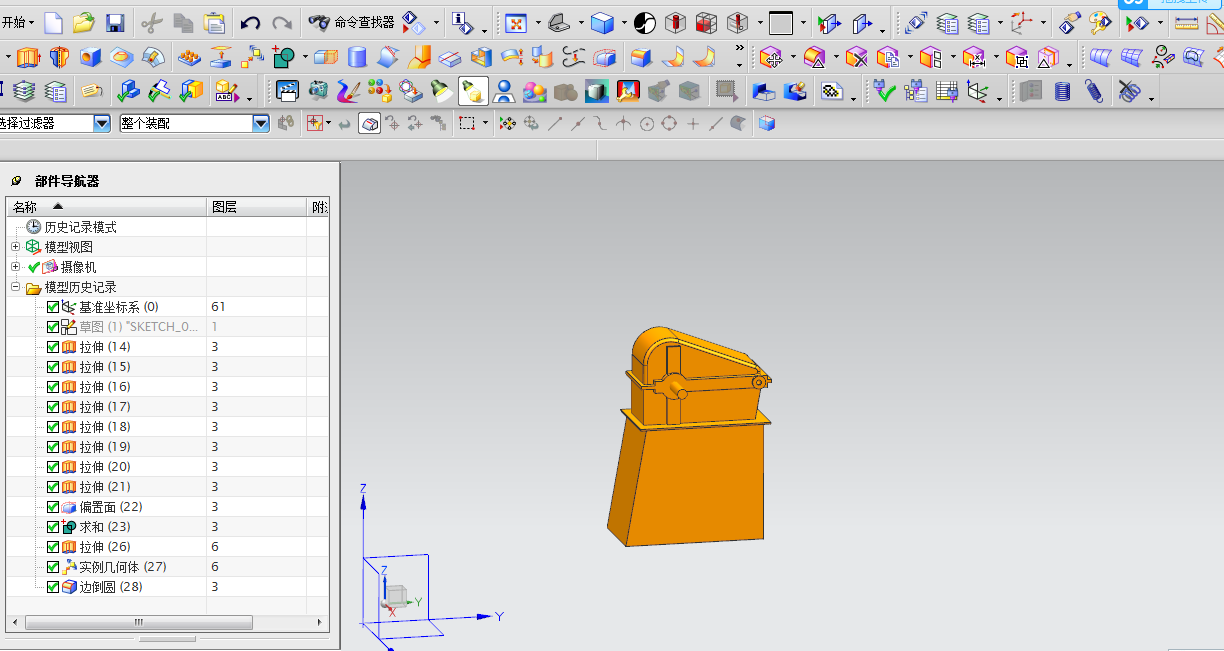The height and width of the screenshot is (651, 1224).
Task: Click the paintbrush visualization icon
Action: coord(349,93)
